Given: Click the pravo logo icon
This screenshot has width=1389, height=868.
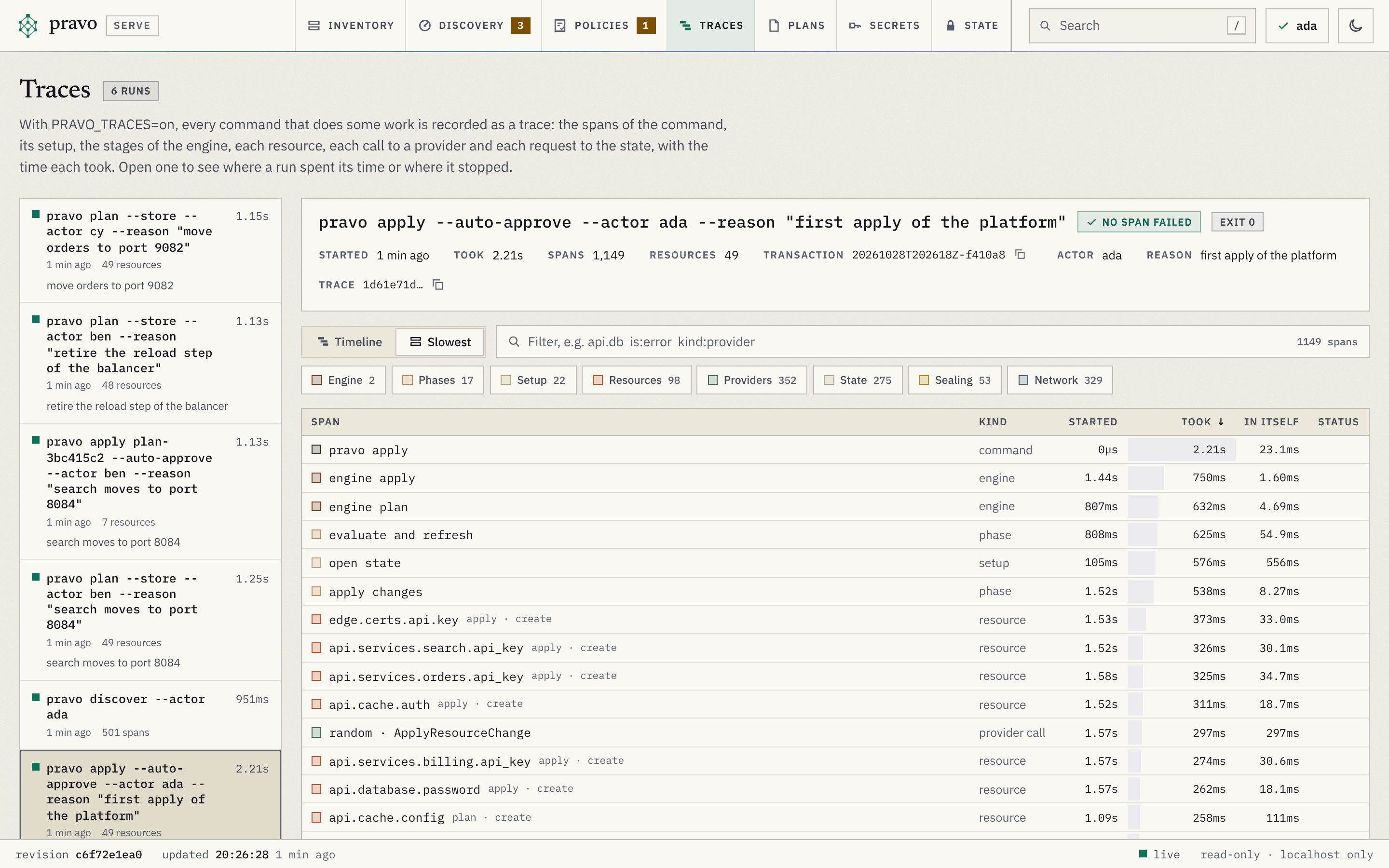Looking at the screenshot, I should [27, 25].
